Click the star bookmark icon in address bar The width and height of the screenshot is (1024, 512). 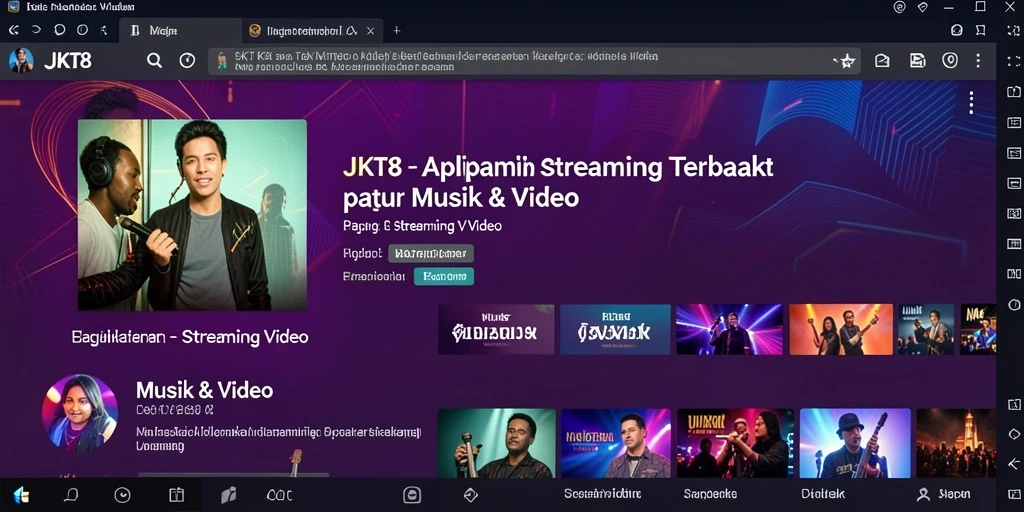(x=847, y=61)
